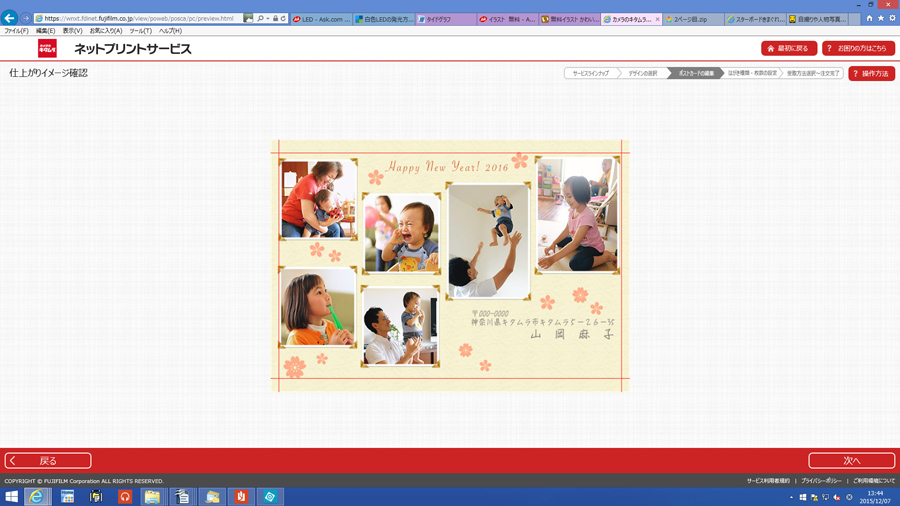
Task: Click the お困りの方はこちら help button
Action: pyautogui.click(x=858, y=48)
